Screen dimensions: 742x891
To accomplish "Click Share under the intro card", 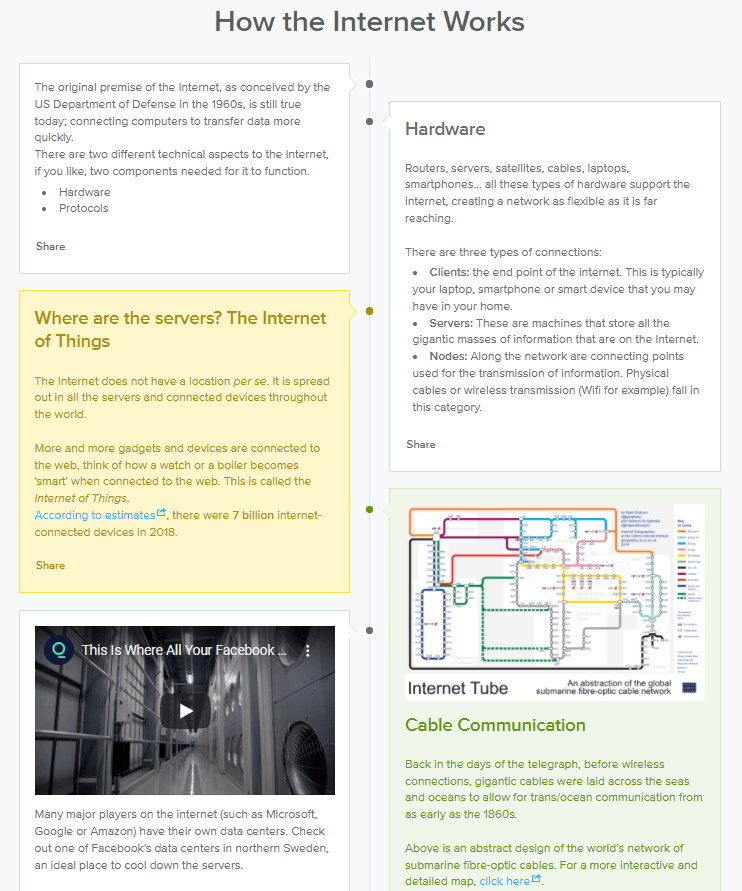I will point(51,246).
